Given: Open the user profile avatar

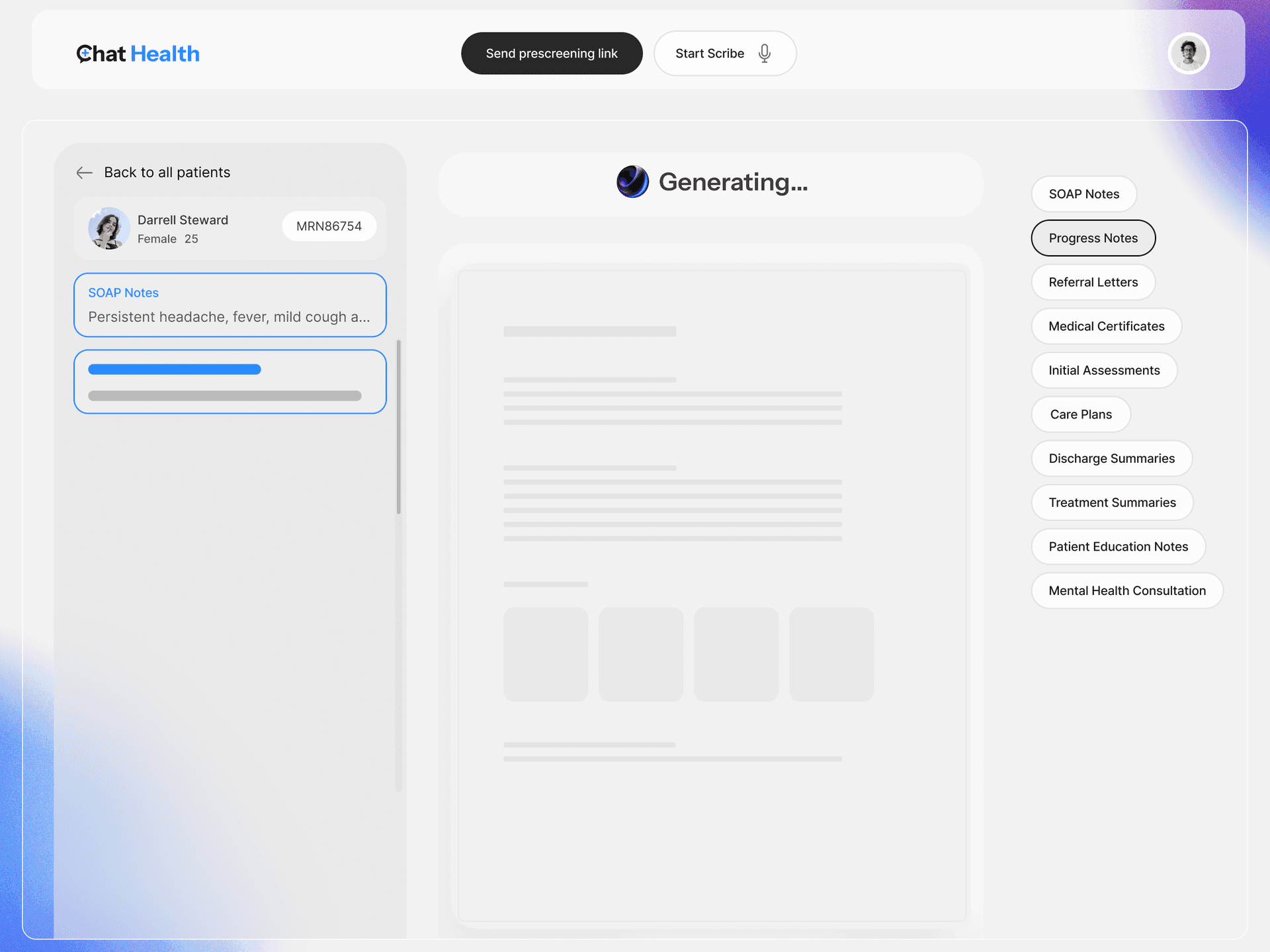Looking at the screenshot, I should click(x=1189, y=54).
